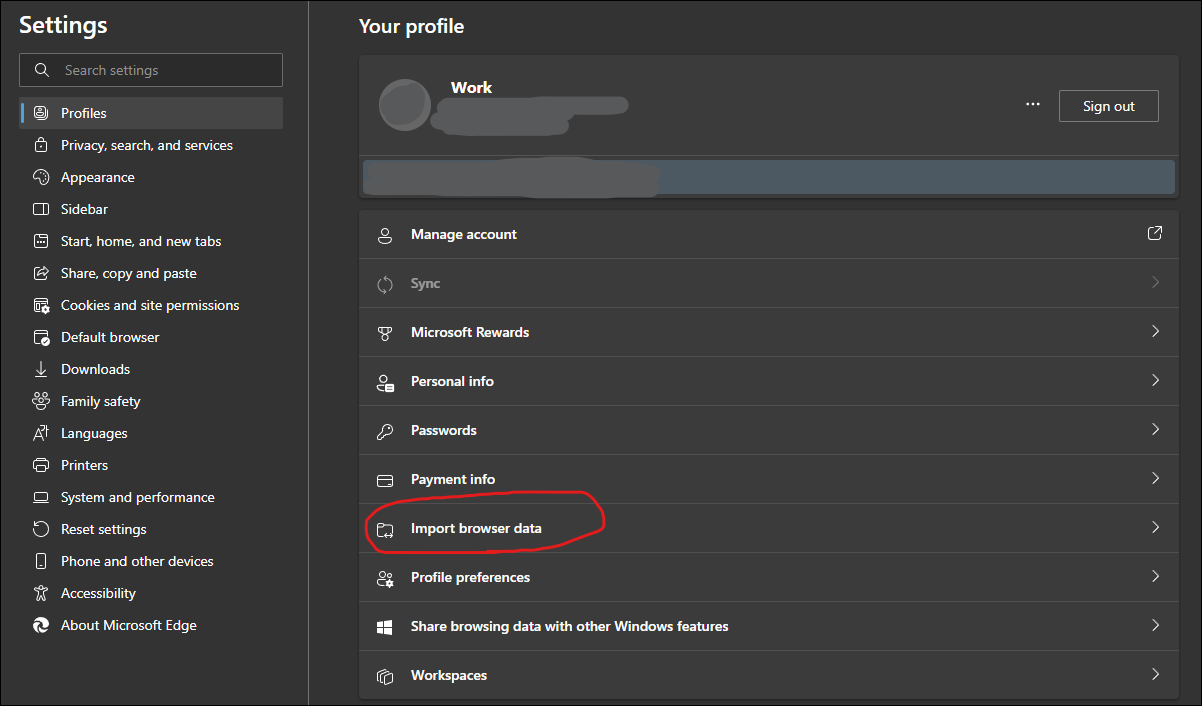
Task: Click the external link icon on Manage account
Action: (1155, 233)
